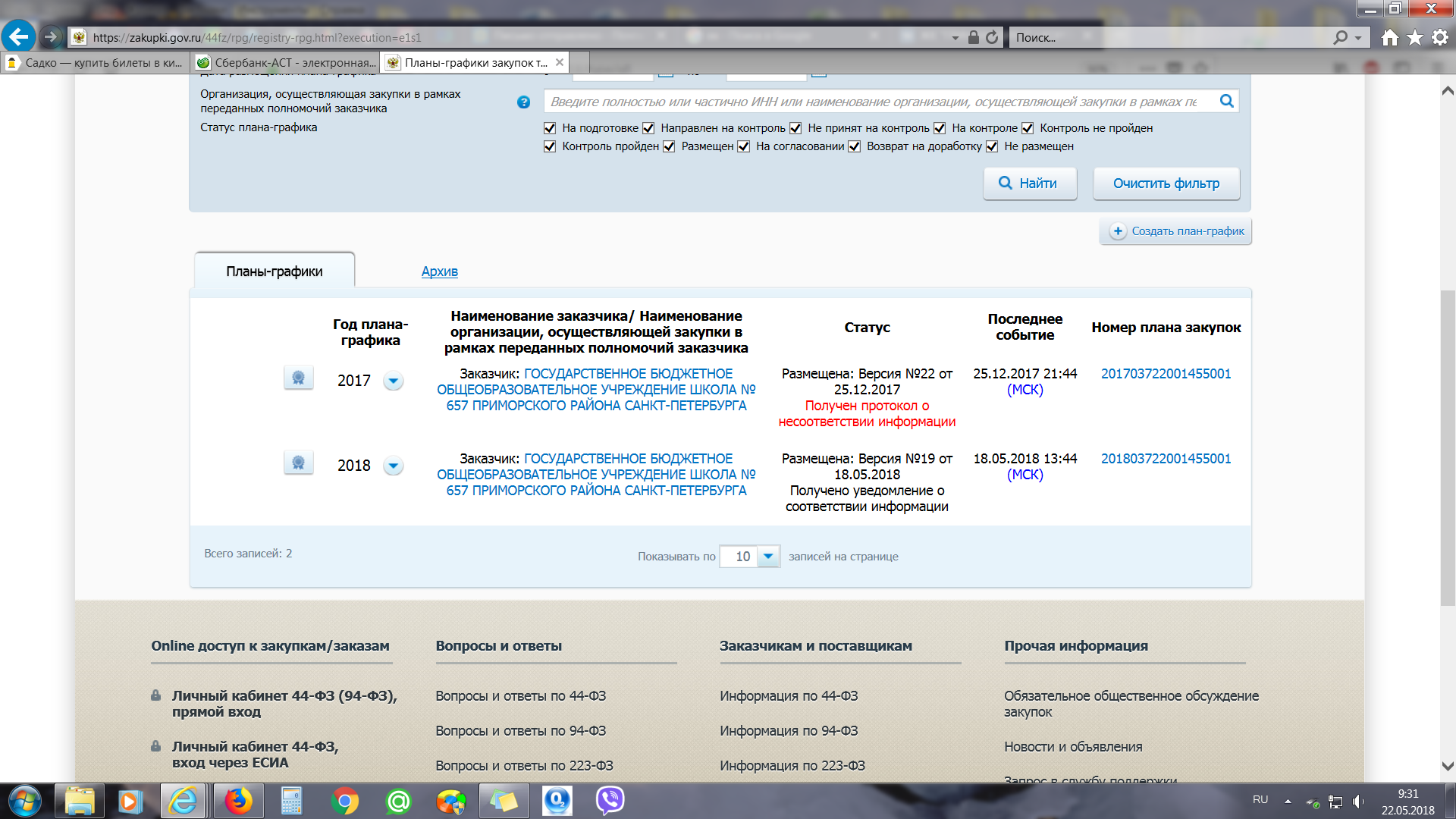1456x819 pixels.
Task: Uncheck the Не размещен status
Action: [x=992, y=146]
